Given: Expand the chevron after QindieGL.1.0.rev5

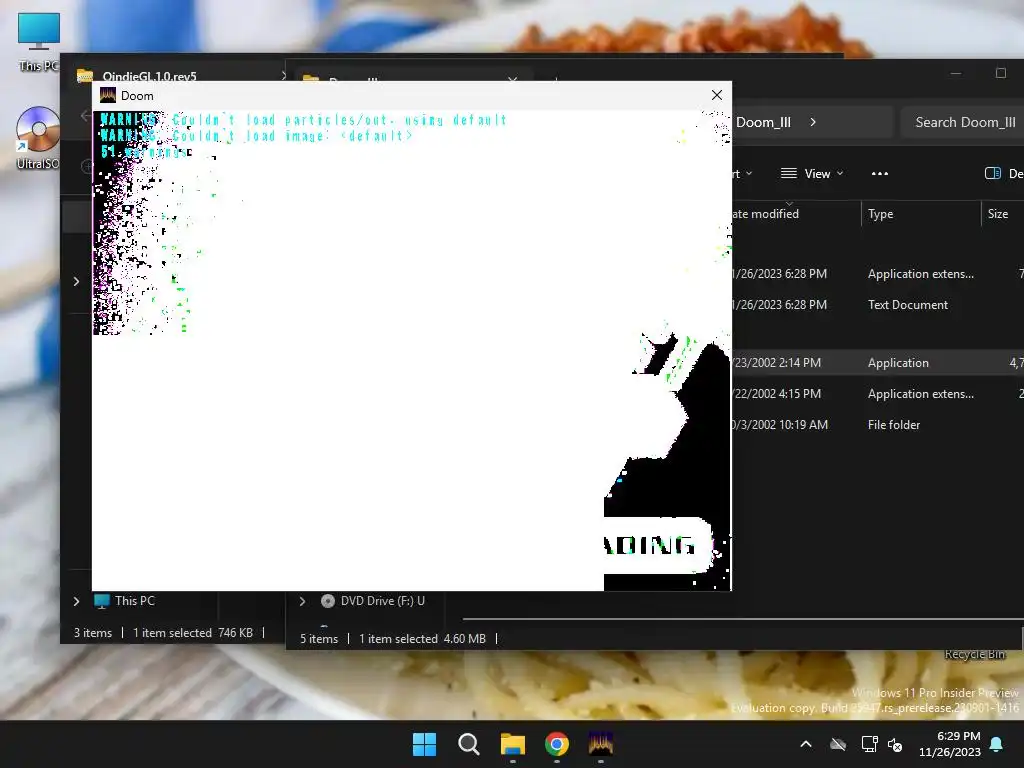Looking at the screenshot, I should (x=283, y=76).
